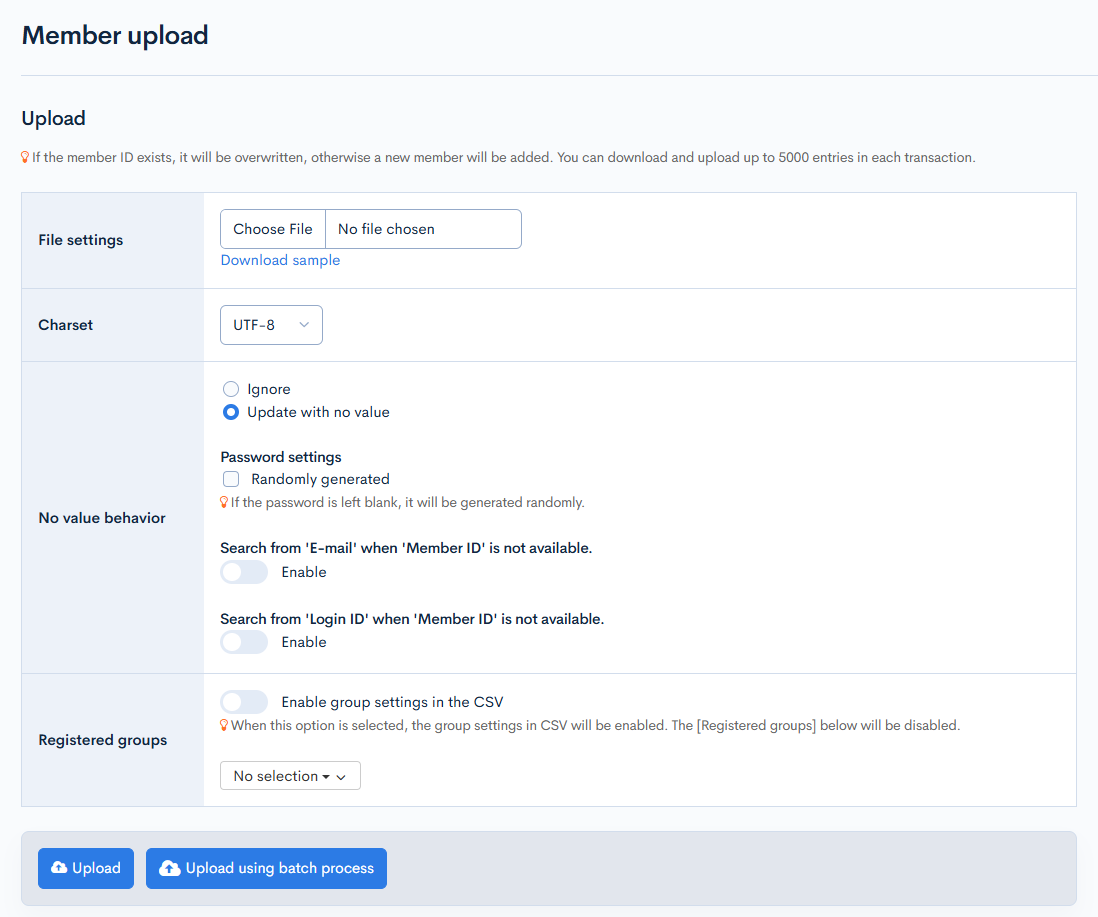This screenshot has width=1098, height=917.
Task: Click the cloud icon on the Upload button
Action: coord(59,868)
